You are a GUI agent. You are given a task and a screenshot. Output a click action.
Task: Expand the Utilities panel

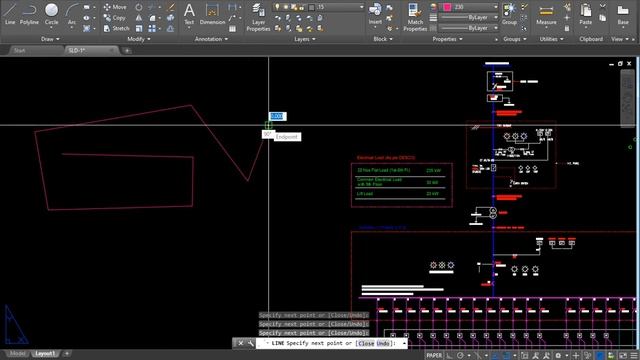(x=551, y=39)
